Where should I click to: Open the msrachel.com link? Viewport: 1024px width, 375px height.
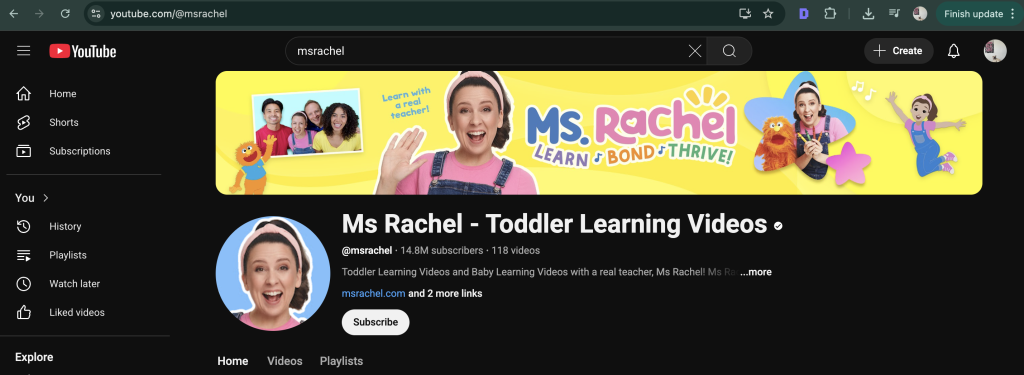374,293
